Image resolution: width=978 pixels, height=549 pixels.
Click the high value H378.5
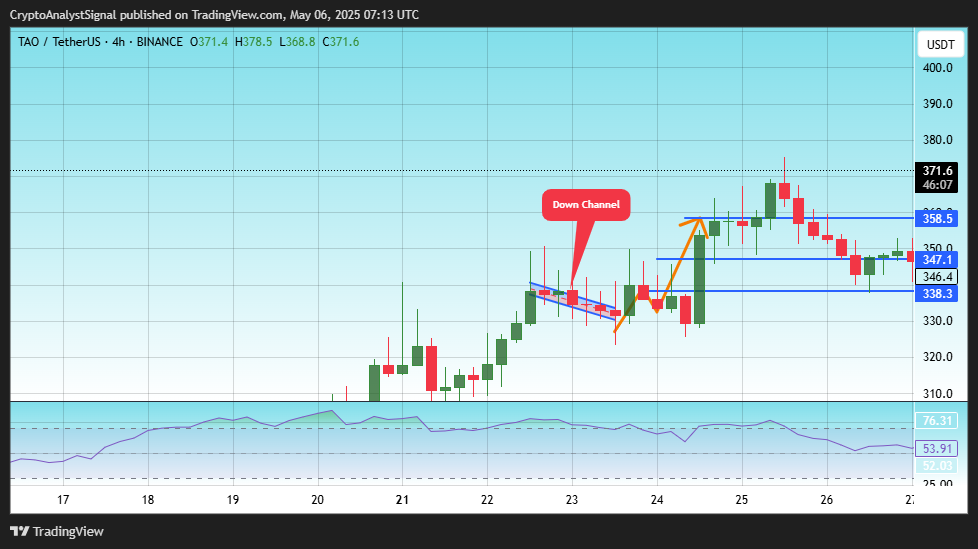[253, 42]
